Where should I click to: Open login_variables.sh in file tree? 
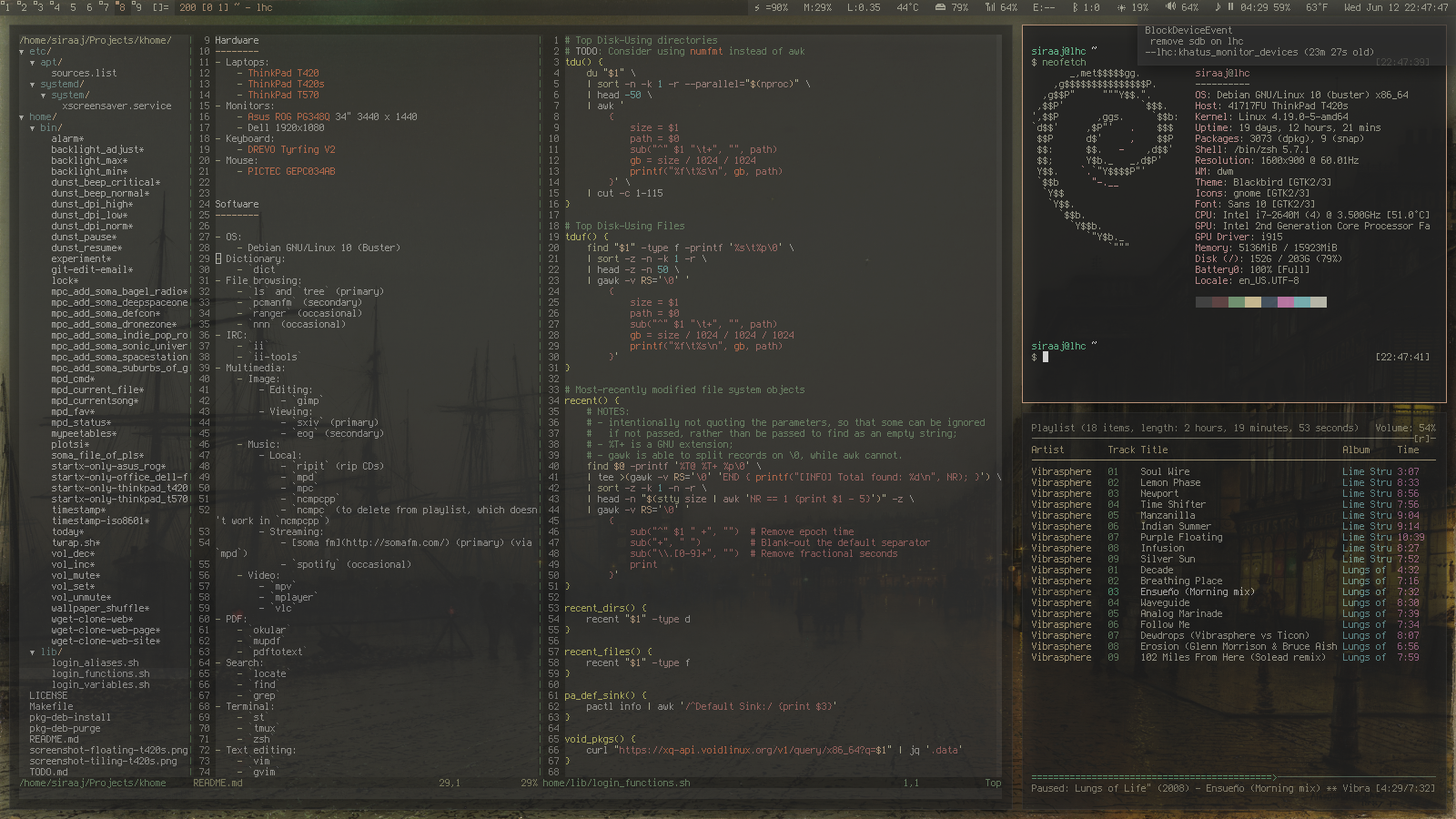coord(100,685)
